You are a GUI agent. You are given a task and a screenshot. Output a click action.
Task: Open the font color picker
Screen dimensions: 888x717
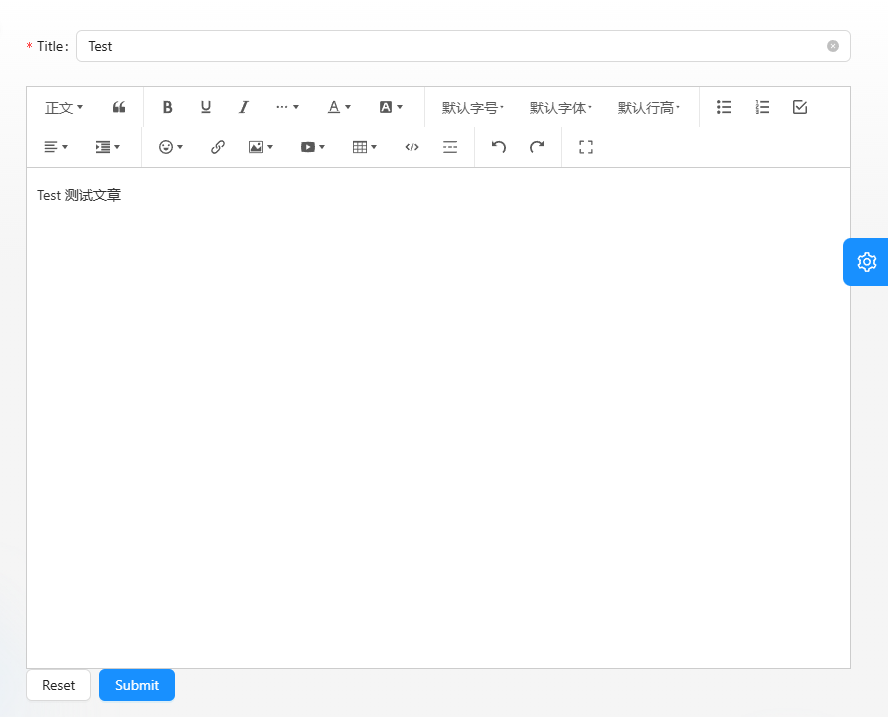coord(339,107)
